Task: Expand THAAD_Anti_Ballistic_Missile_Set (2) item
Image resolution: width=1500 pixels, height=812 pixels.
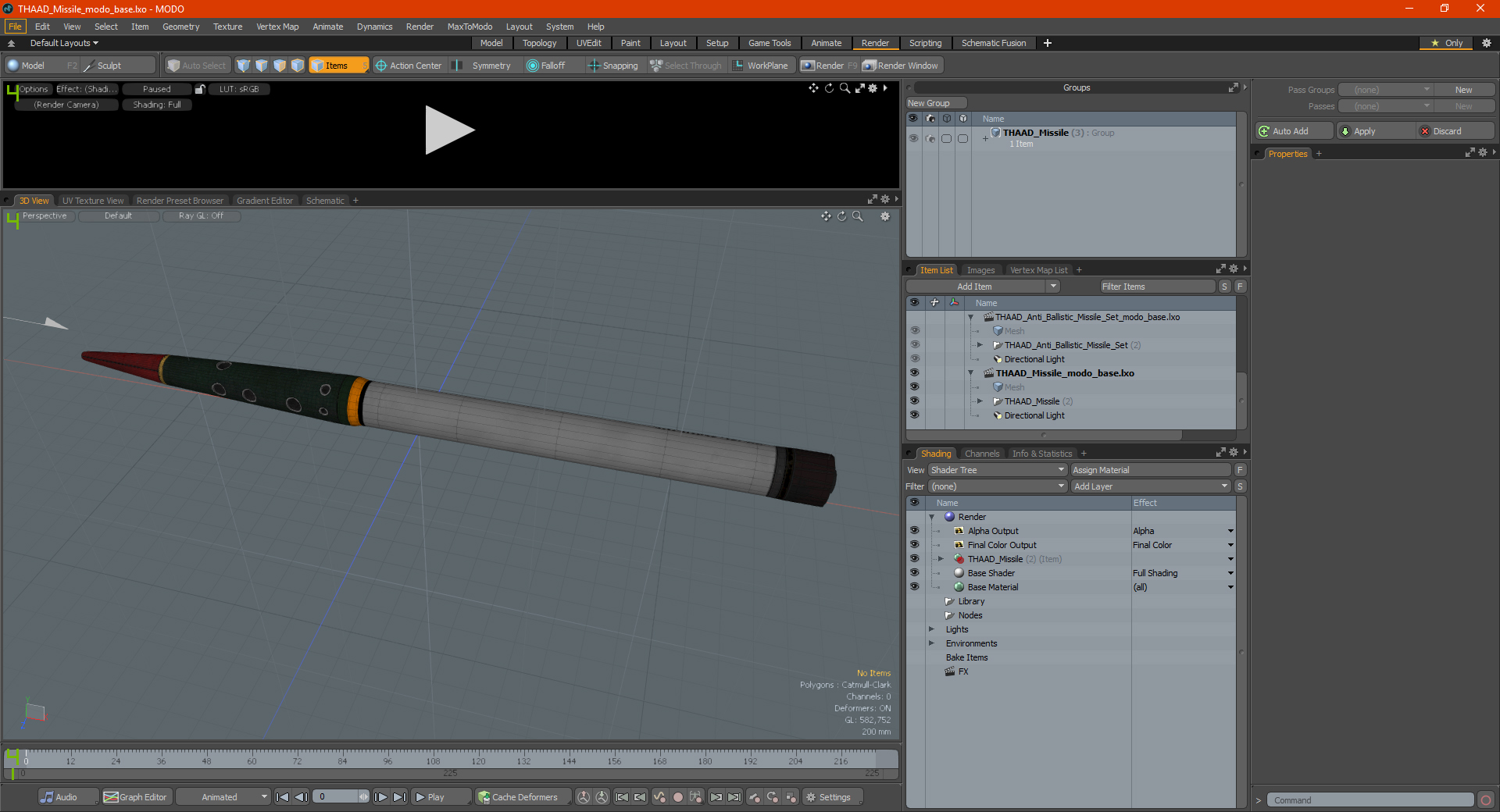Action: pyautogui.click(x=980, y=345)
